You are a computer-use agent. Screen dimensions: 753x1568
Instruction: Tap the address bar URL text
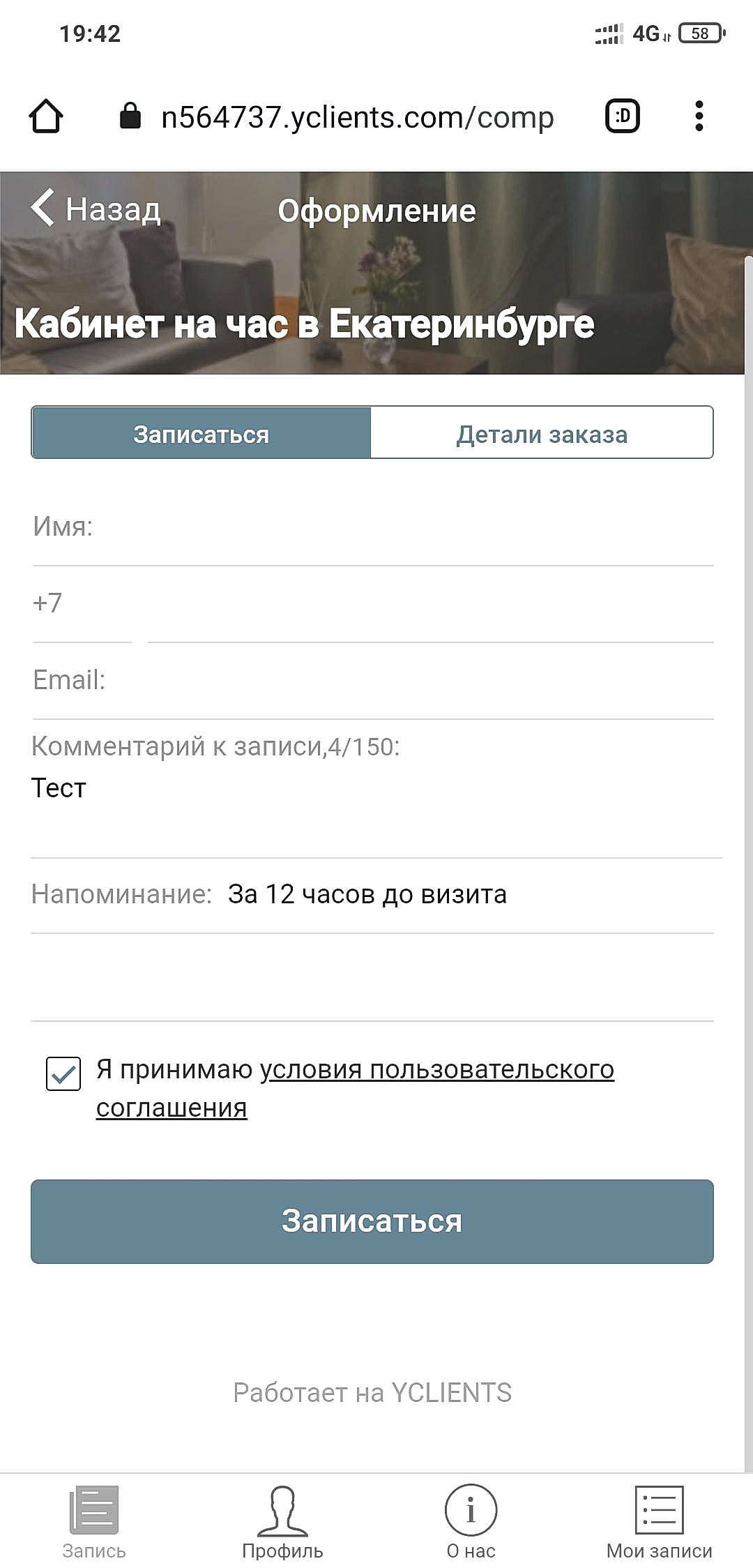coord(358,117)
